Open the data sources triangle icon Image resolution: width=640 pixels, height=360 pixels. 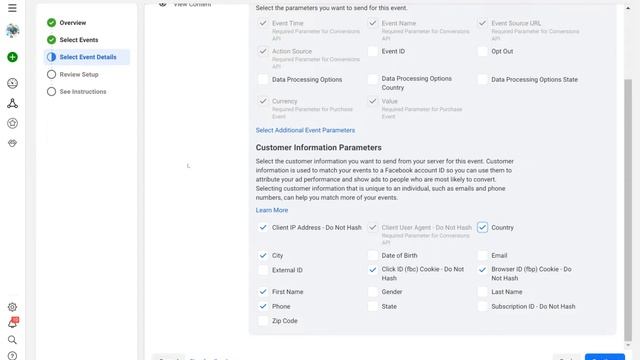tap(12, 103)
